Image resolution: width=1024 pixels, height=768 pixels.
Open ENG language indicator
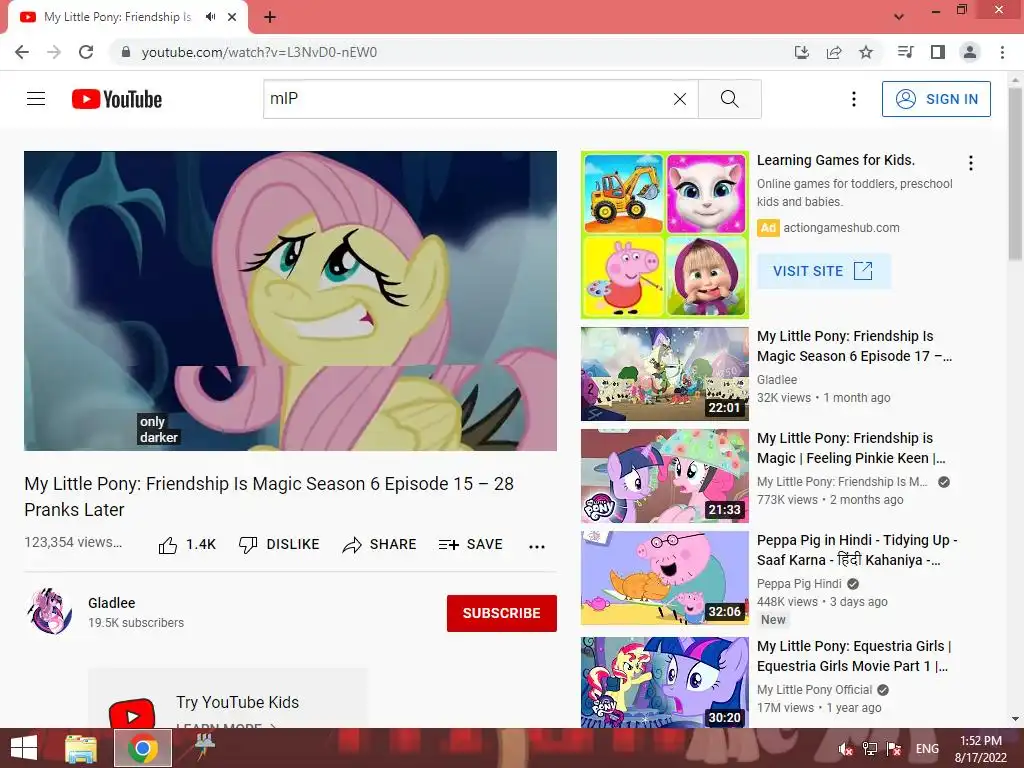927,749
